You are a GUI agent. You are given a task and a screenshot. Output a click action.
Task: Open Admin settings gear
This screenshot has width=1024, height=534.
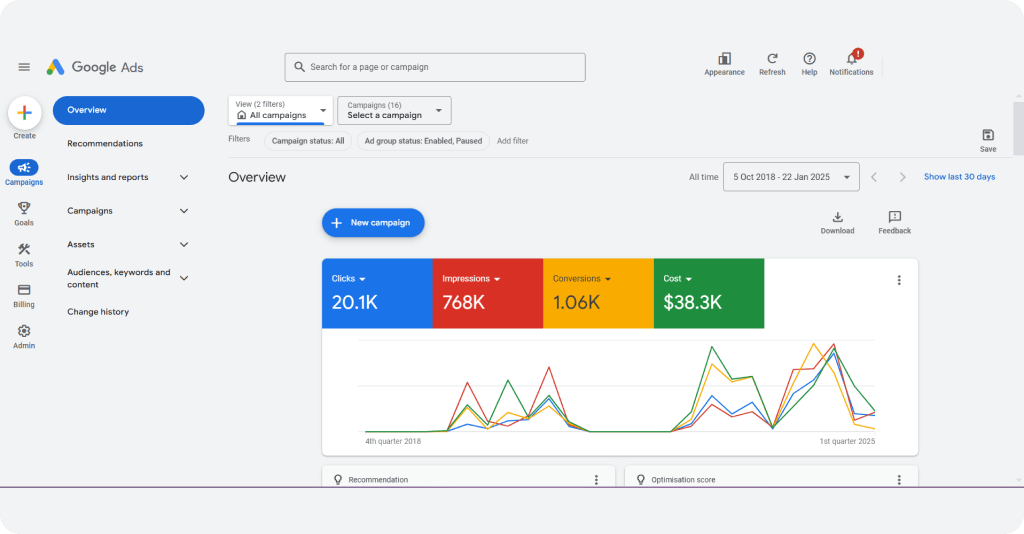(24, 331)
